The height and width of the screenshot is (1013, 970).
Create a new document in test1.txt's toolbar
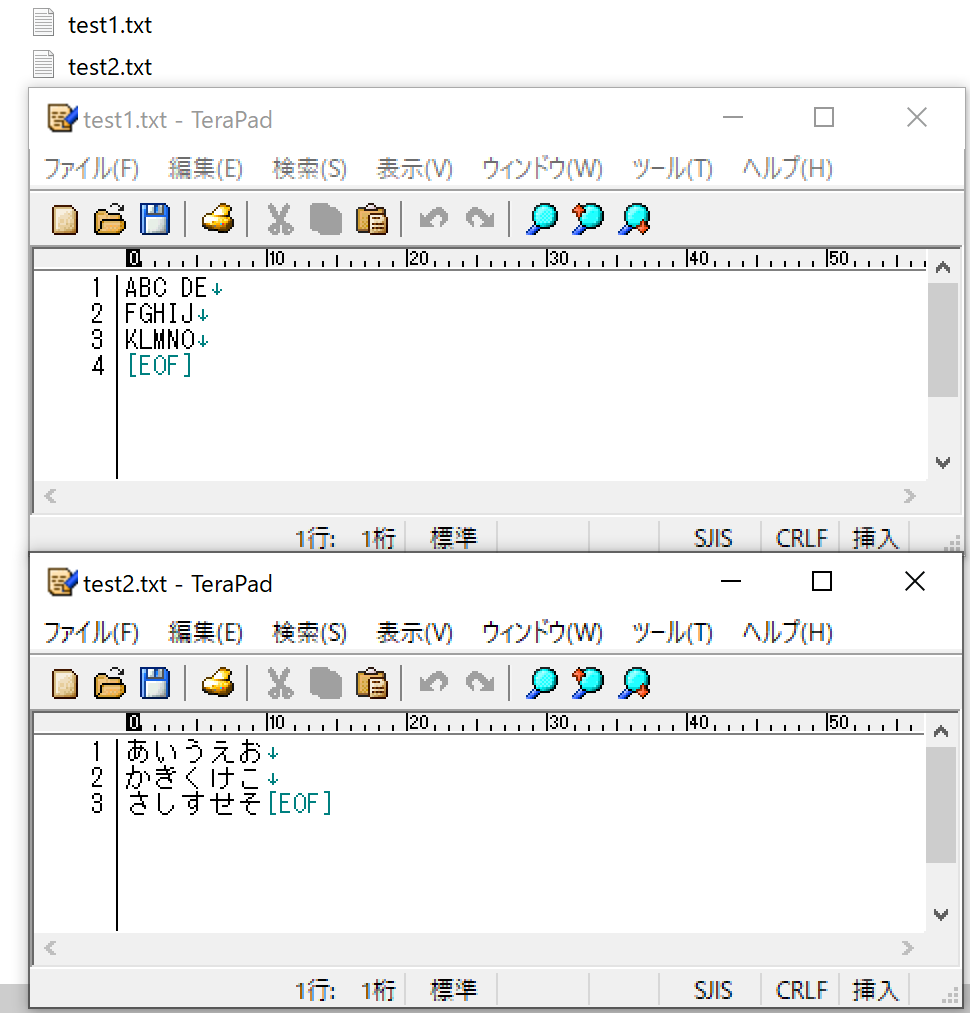pos(63,219)
